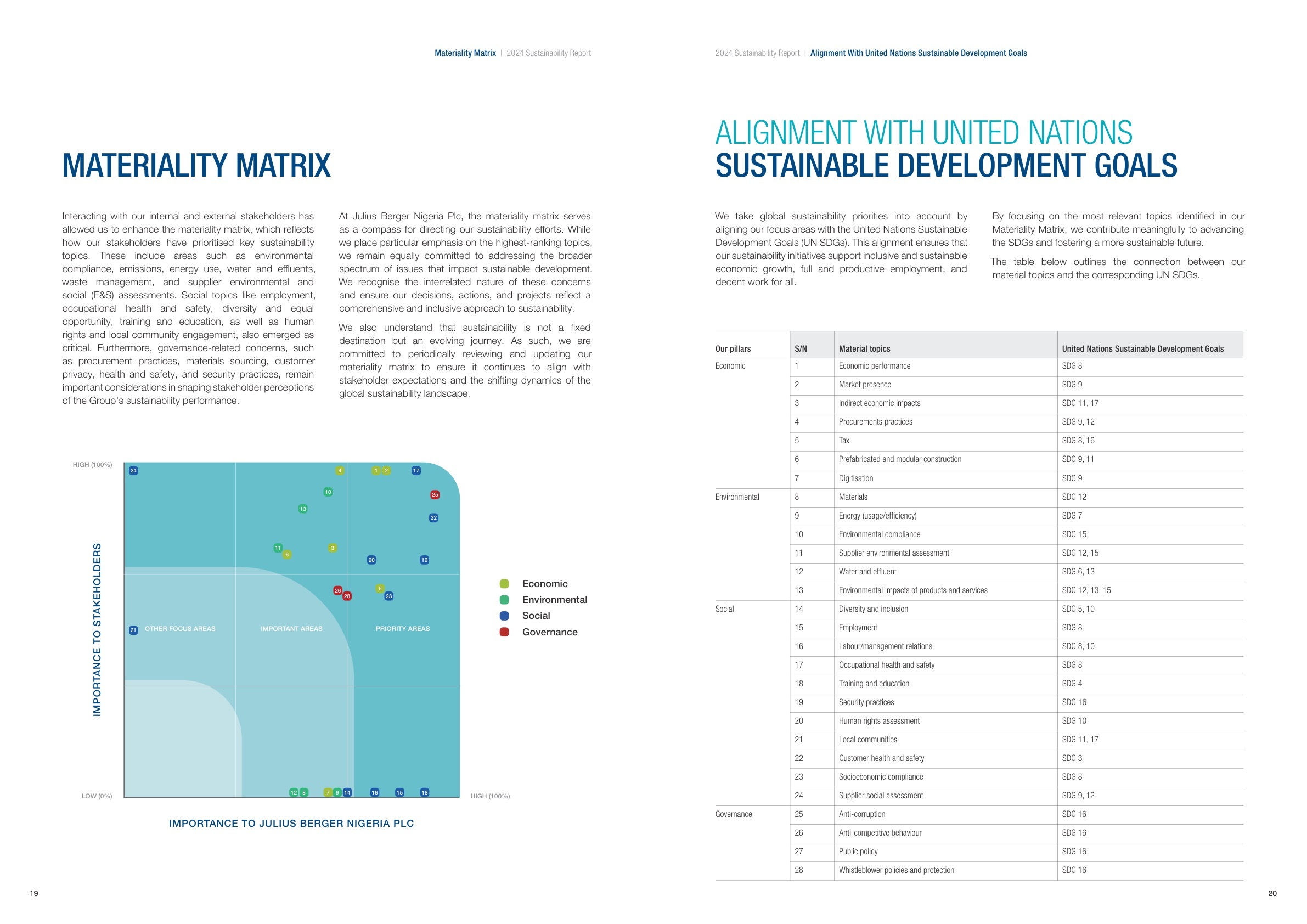Select green point 10 on the matrix
Image resolution: width=1307 pixels, height=924 pixels.
[x=328, y=491]
